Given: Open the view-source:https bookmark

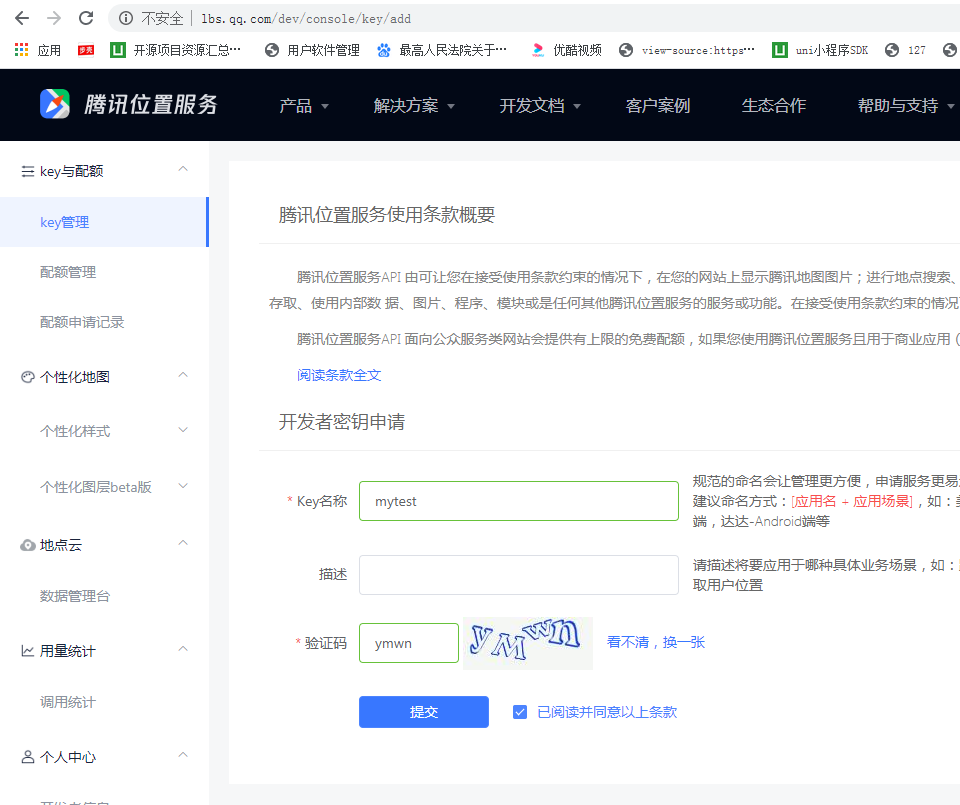Looking at the screenshot, I should [687, 50].
